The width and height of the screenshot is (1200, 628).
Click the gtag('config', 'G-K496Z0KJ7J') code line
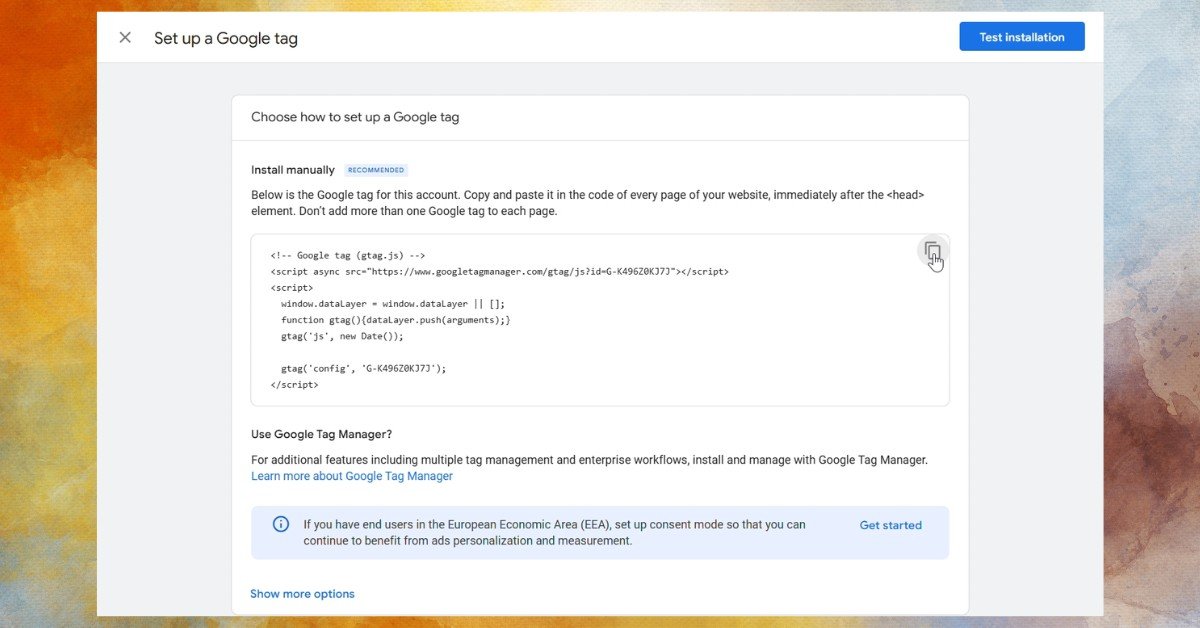point(363,368)
